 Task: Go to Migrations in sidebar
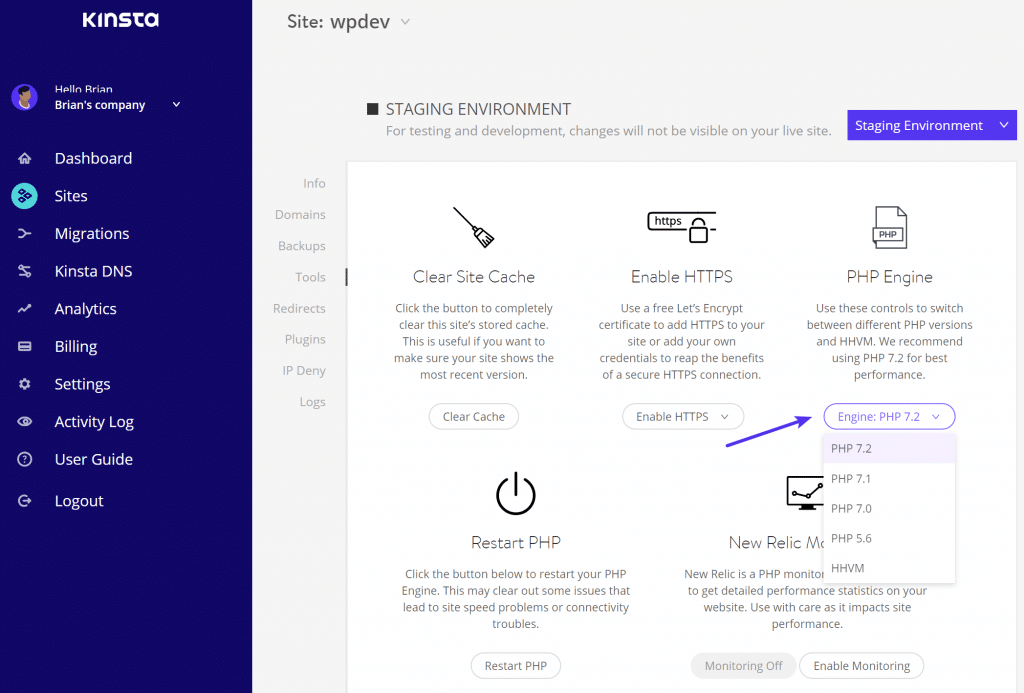point(92,234)
